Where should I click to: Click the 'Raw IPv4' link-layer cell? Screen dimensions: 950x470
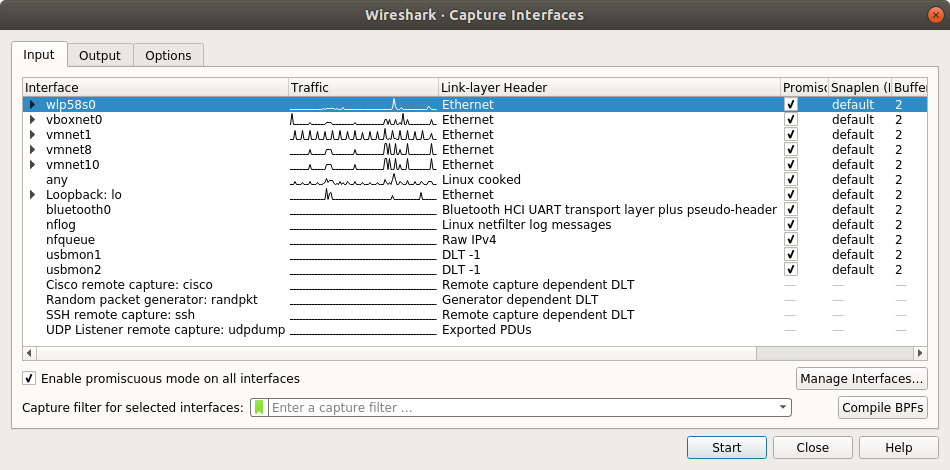point(470,239)
